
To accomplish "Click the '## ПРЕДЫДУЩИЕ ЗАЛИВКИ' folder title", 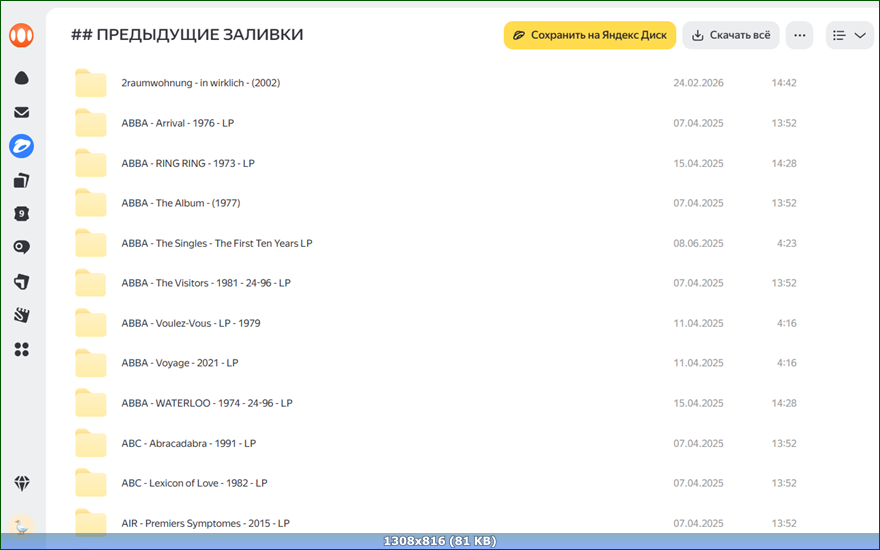I will click(x=187, y=35).
